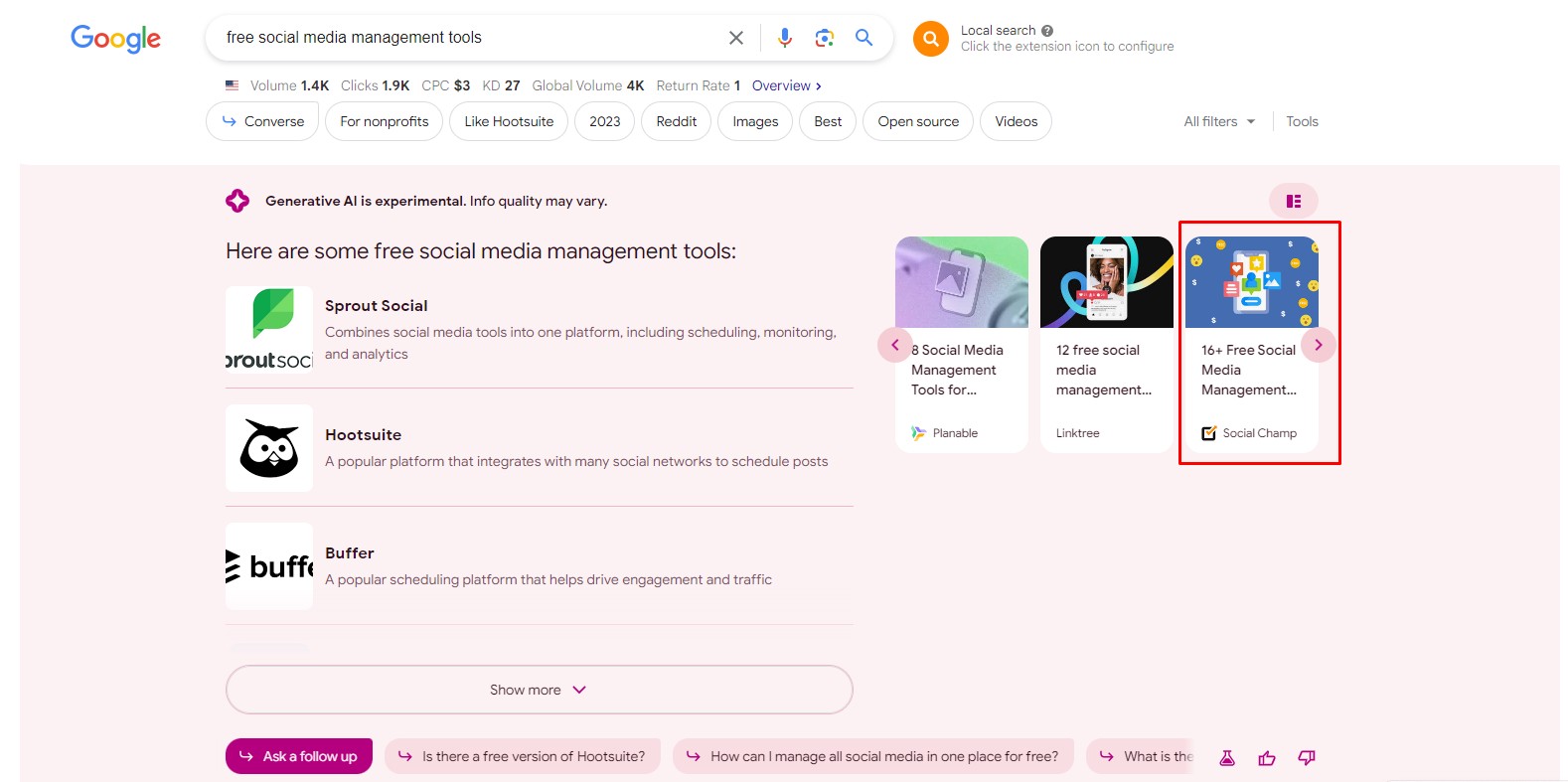Image resolution: width=1568 pixels, height=782 pixels.
Task: Open the '8 Social Media Management Tools' card
Action: click(x=962, y=344)
